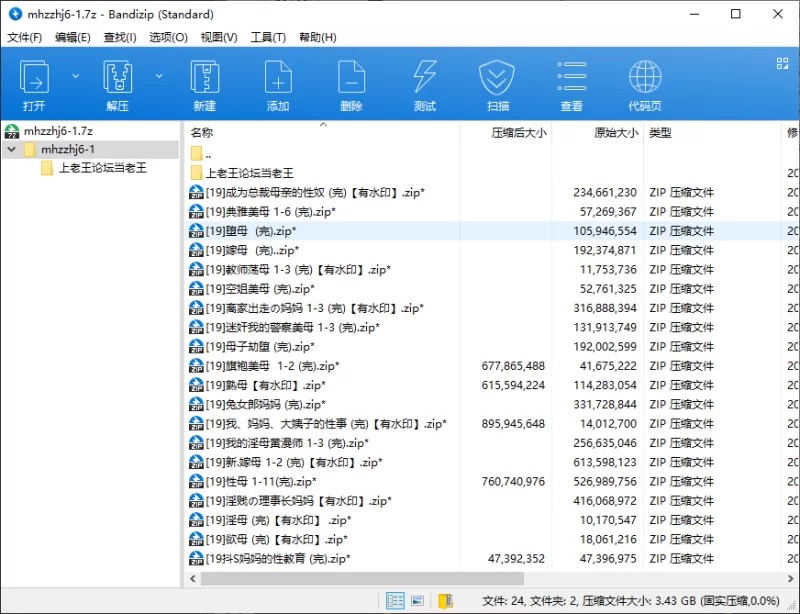This screenshot has width=800, height=614.
Task: Collapse the mhzzhj6-1 folder tree node
Action: click(x=11, y=150)
